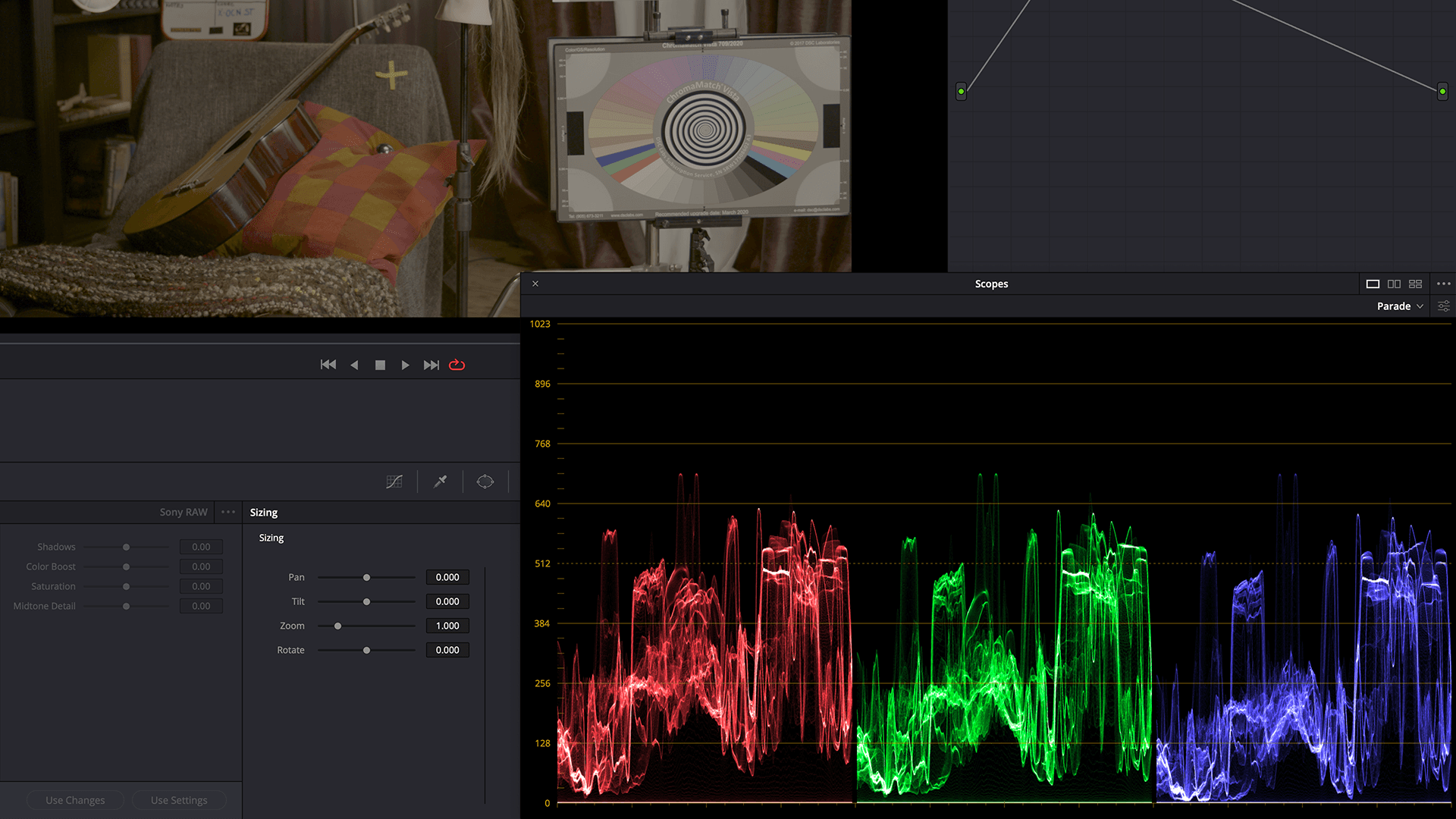The width and height of the screenshot is (1456, 819).
Task: Open Sony RAW panel options menu
Action: pyautogui.click(x=228, y=512)
